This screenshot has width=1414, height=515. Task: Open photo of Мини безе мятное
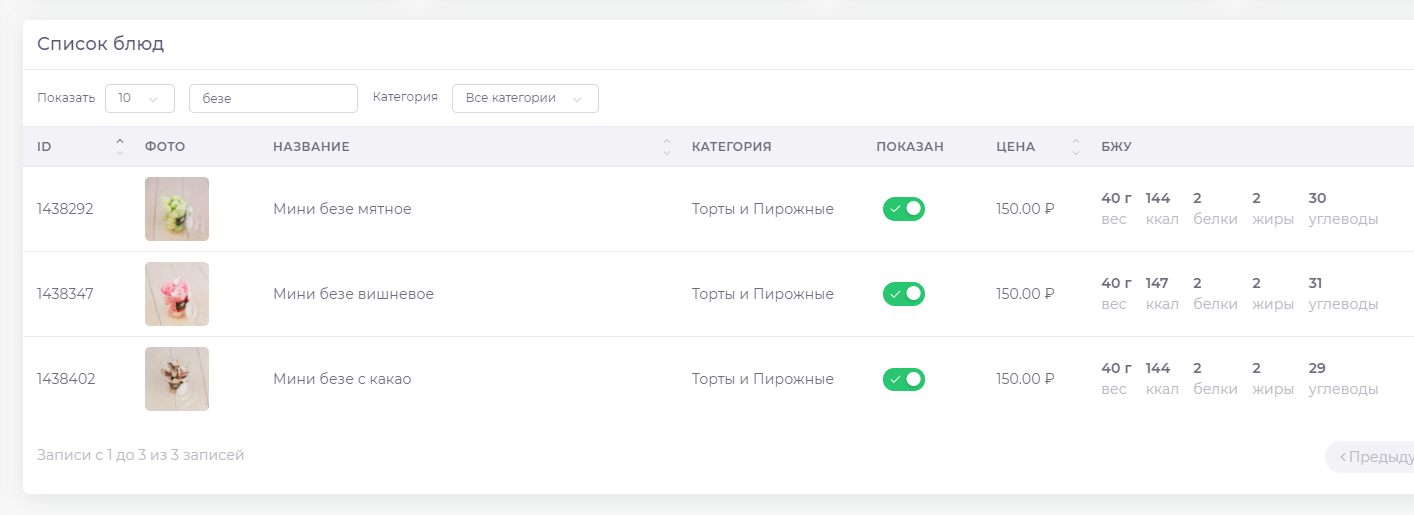click(x=177, y=209)
